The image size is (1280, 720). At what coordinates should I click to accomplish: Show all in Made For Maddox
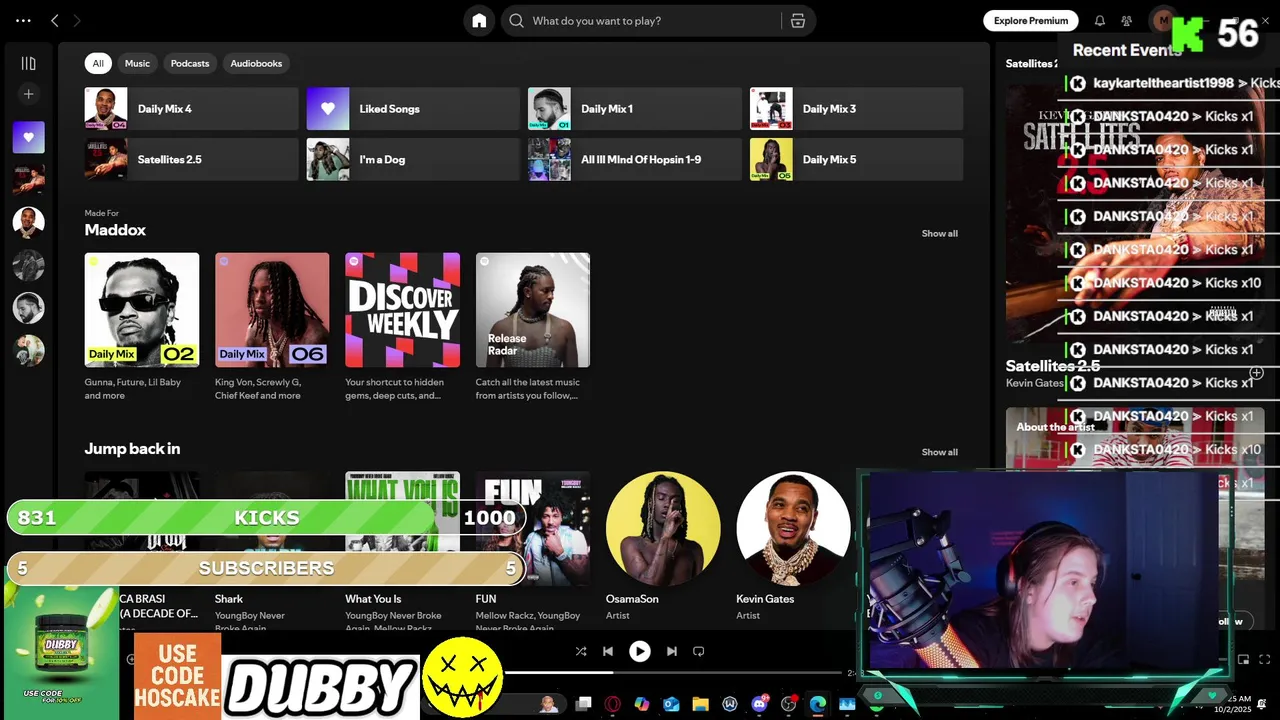click(x=939, y=233)
